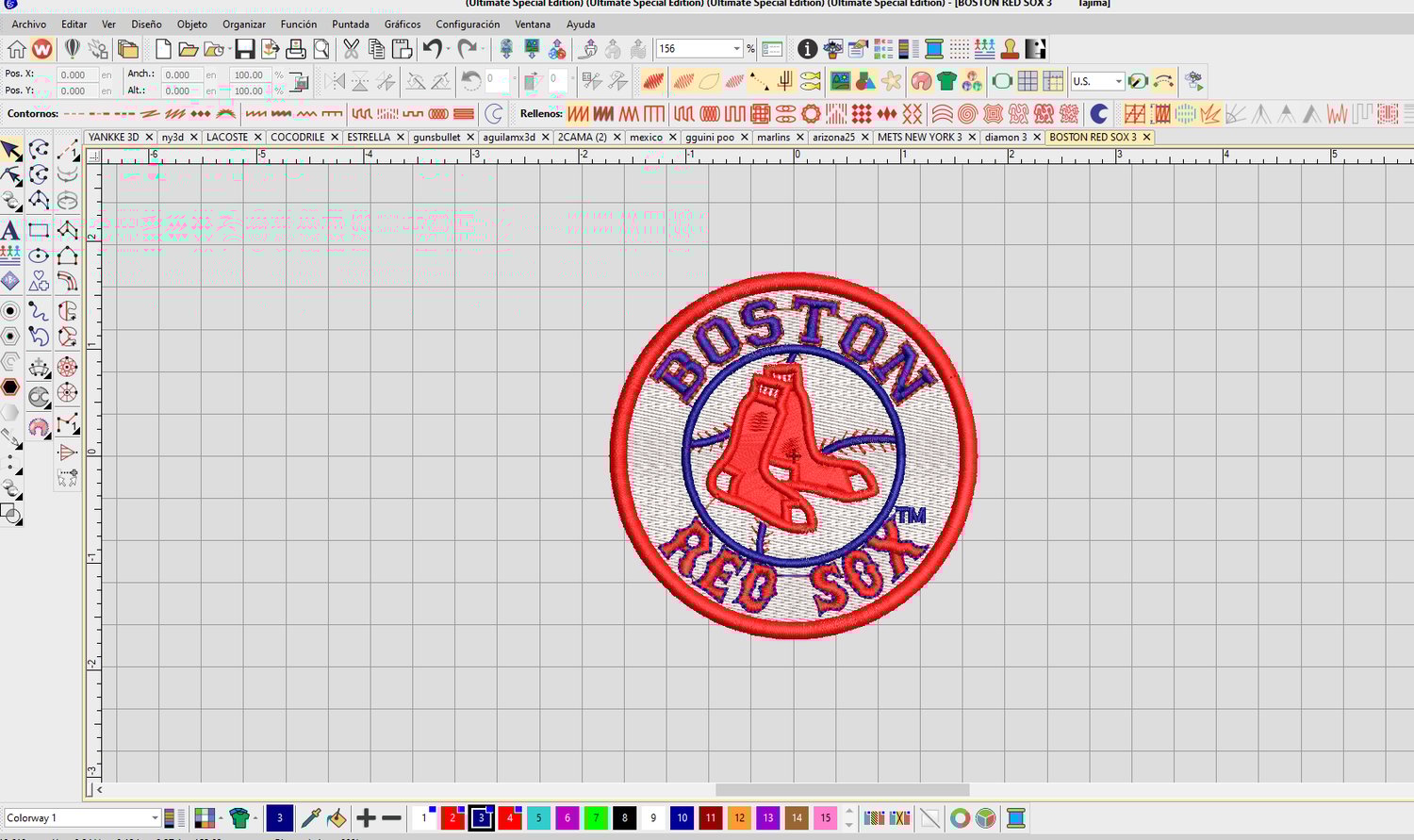Close the BOSTON RED SOX 3 tab
This screenshot has height=840, width=1414.
(1146, 137)
